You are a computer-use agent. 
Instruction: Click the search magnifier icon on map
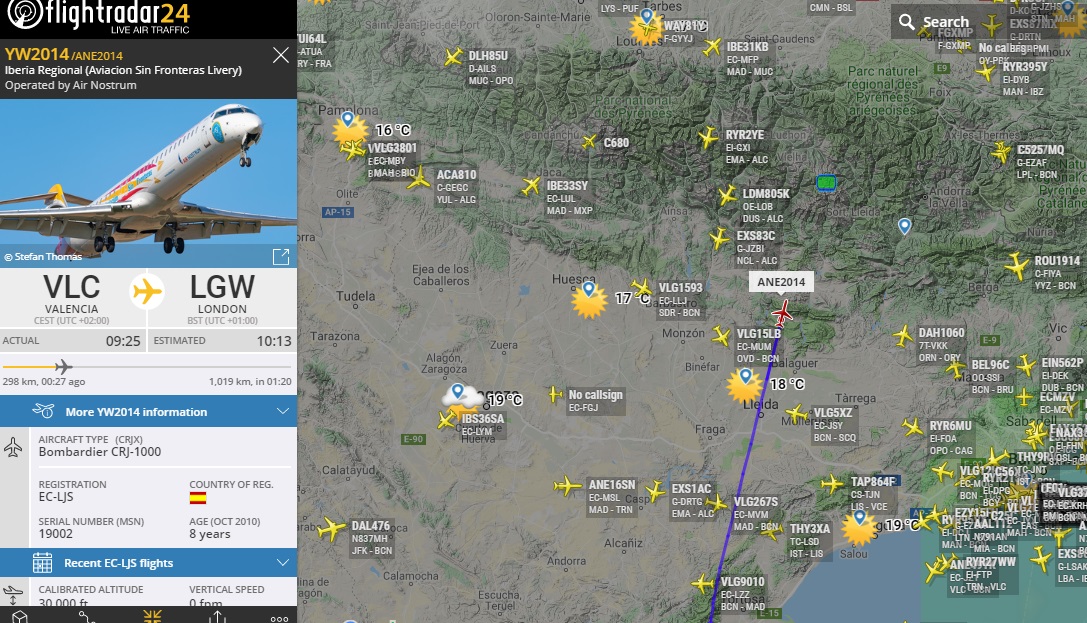click(x=907, y=21)
